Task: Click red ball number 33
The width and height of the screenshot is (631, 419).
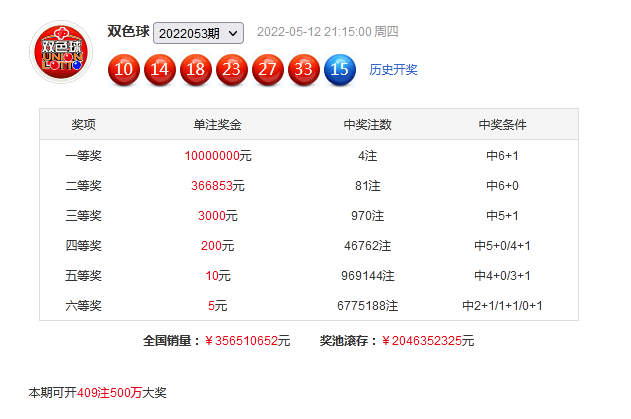Action: tap(304, 70)
